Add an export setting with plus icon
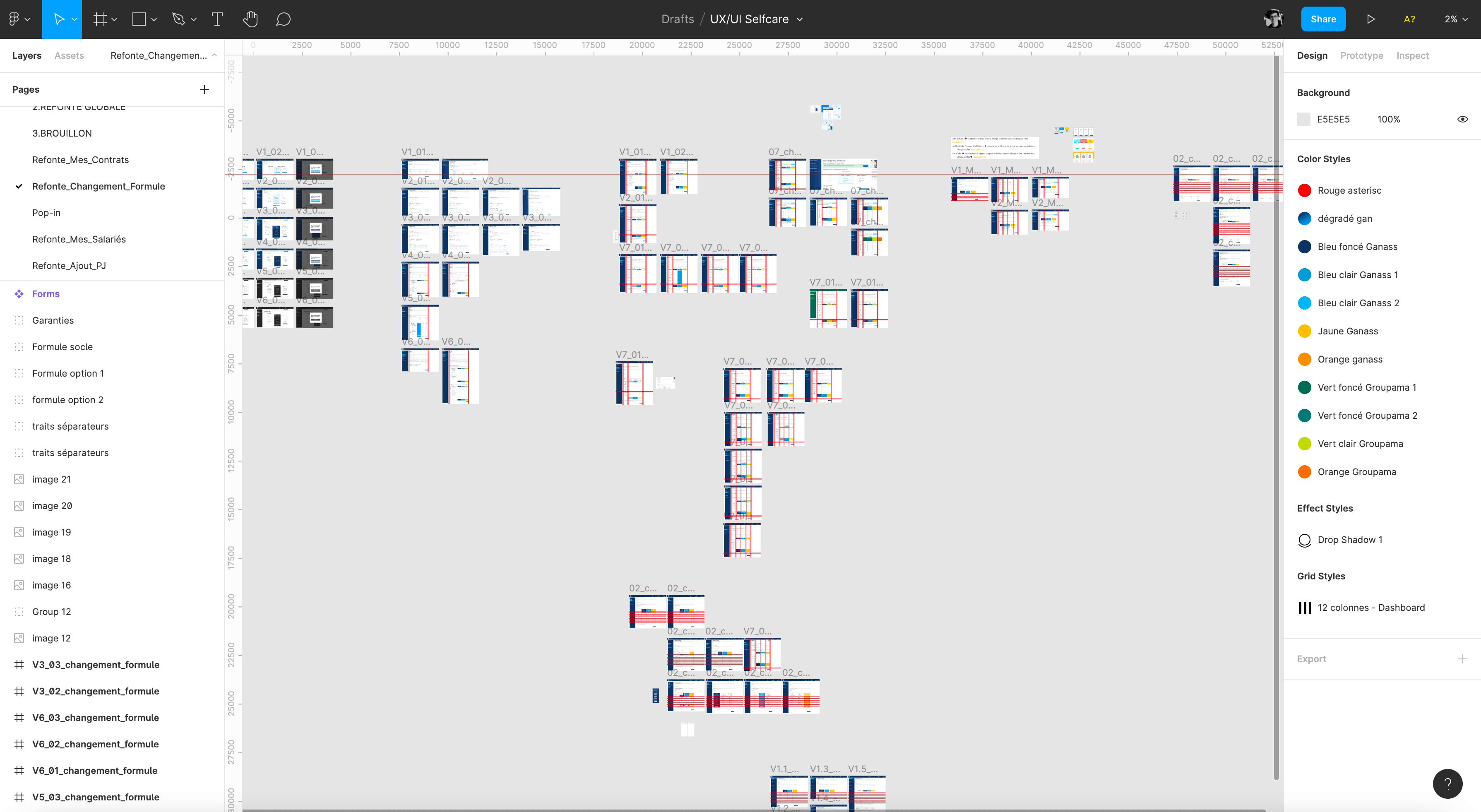 pyautogui.click(x=1462, y=658)
